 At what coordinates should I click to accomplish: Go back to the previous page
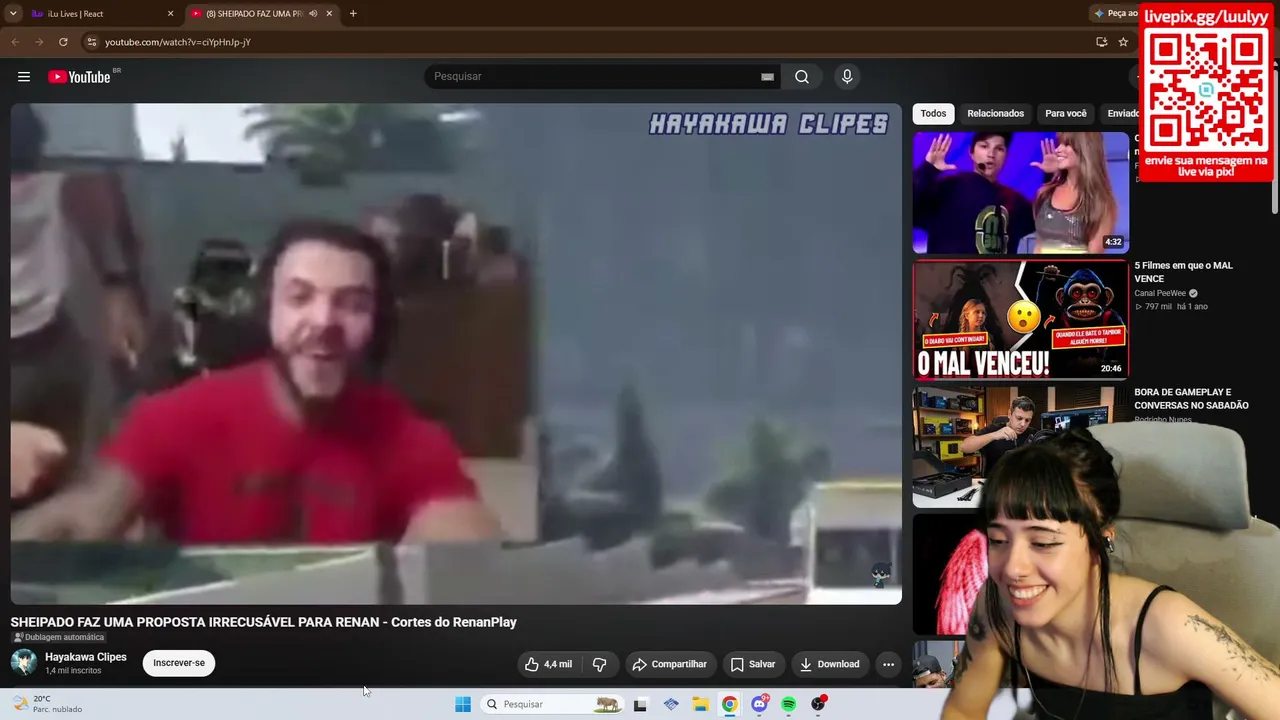(15, 42)
